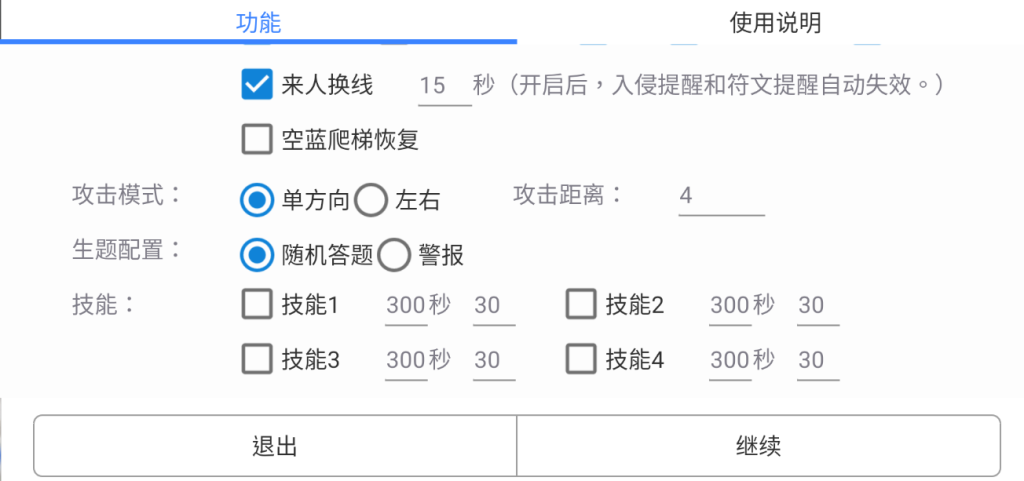Edit the 技能4 value field showing 30

coord(818,361)
